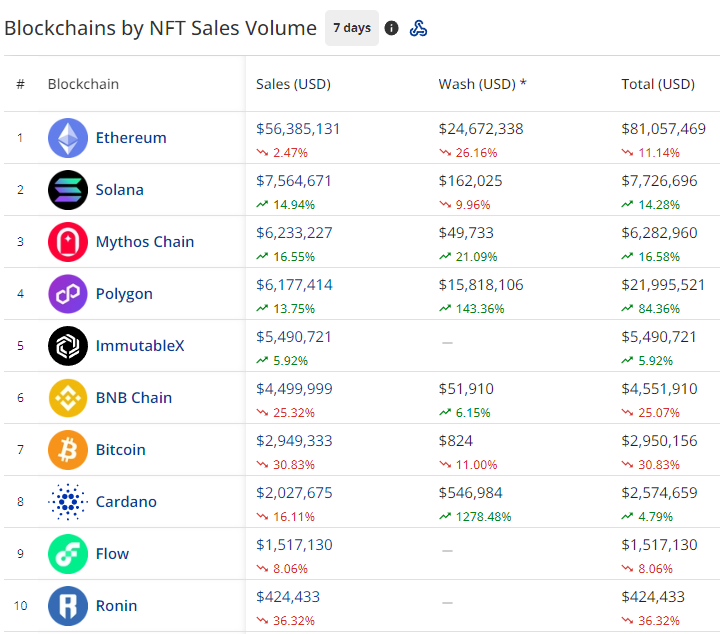Select Cardano total $2,574,659
720x634 pixels.
point(659,493)
